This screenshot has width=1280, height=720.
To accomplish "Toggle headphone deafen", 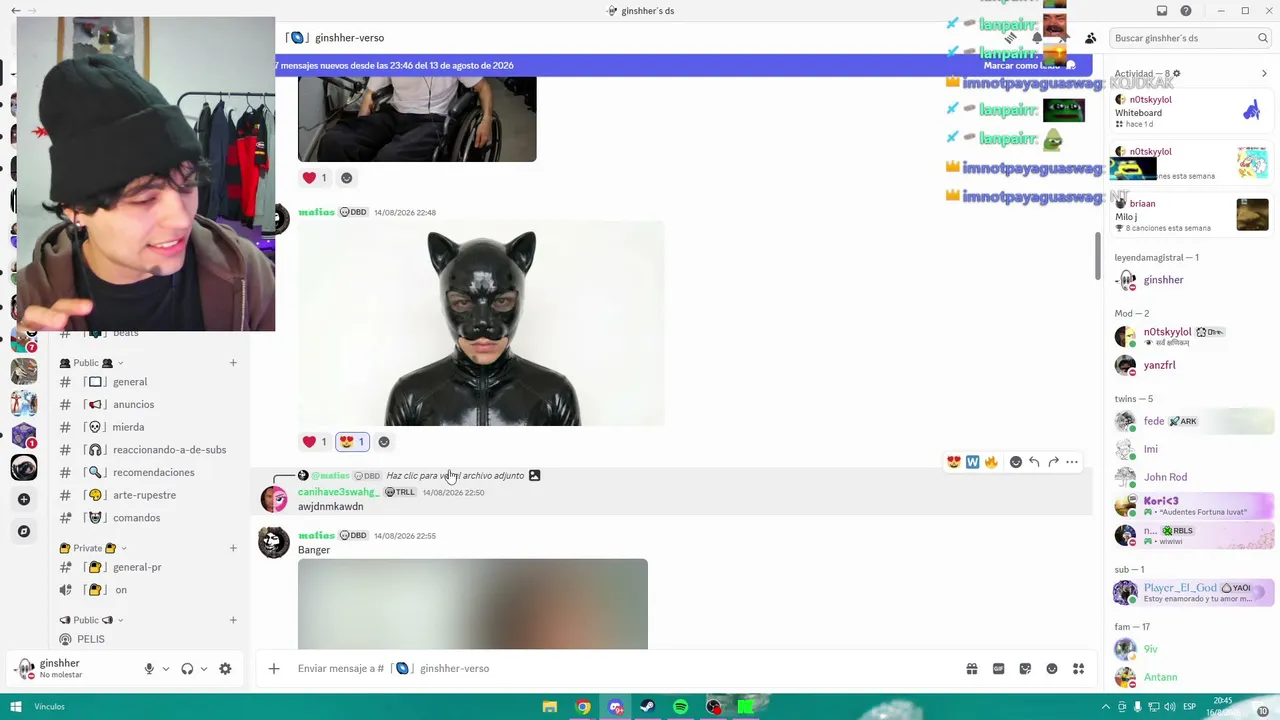I will point(187,669).
